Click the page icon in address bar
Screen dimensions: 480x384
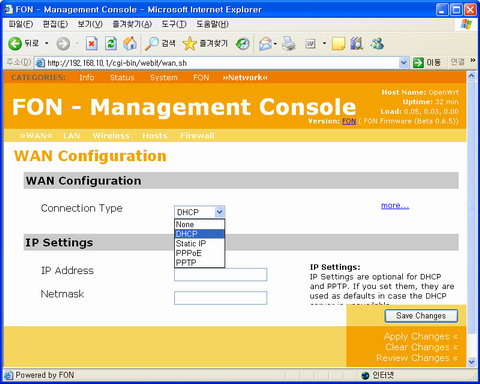click(40, 63)
